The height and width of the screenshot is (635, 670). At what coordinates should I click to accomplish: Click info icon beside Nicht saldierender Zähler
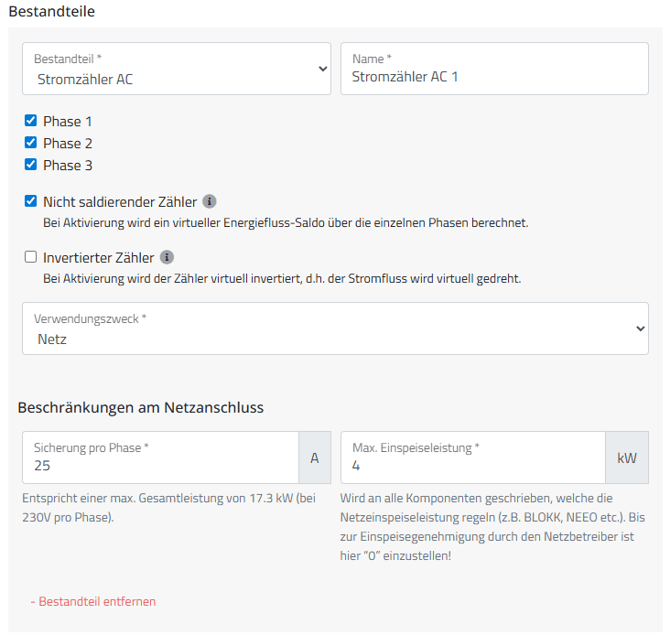(210, 202)
